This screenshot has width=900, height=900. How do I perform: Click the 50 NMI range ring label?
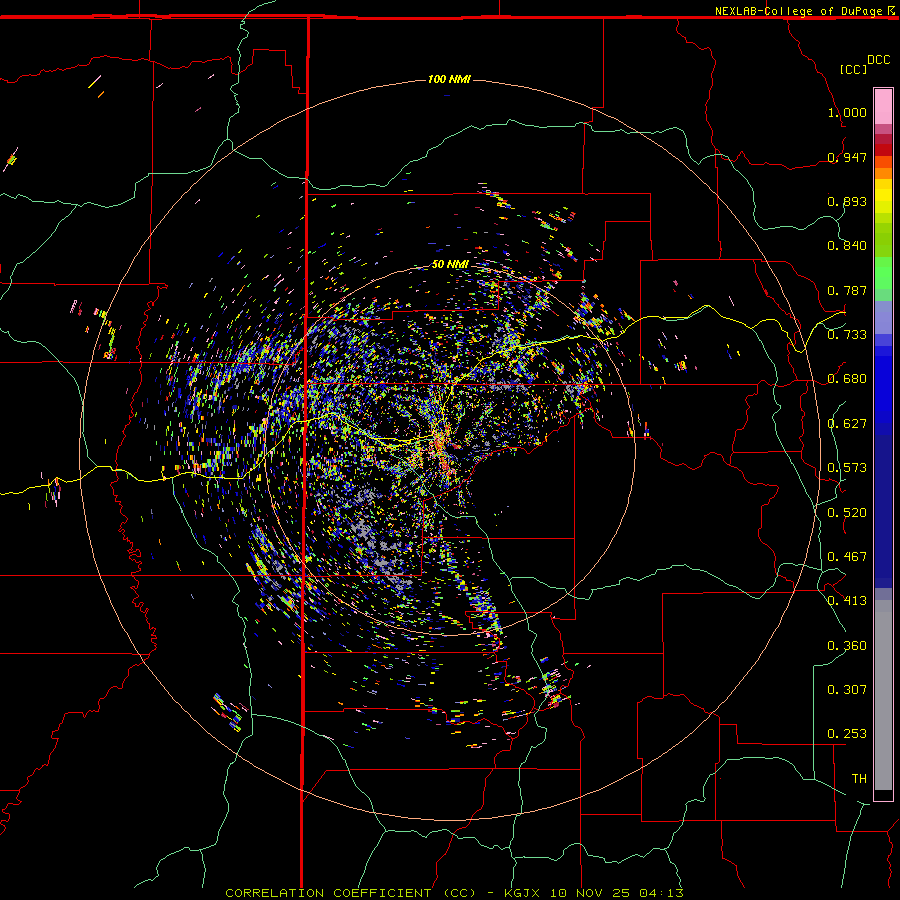pyautogui.click(x=451, y=264)
